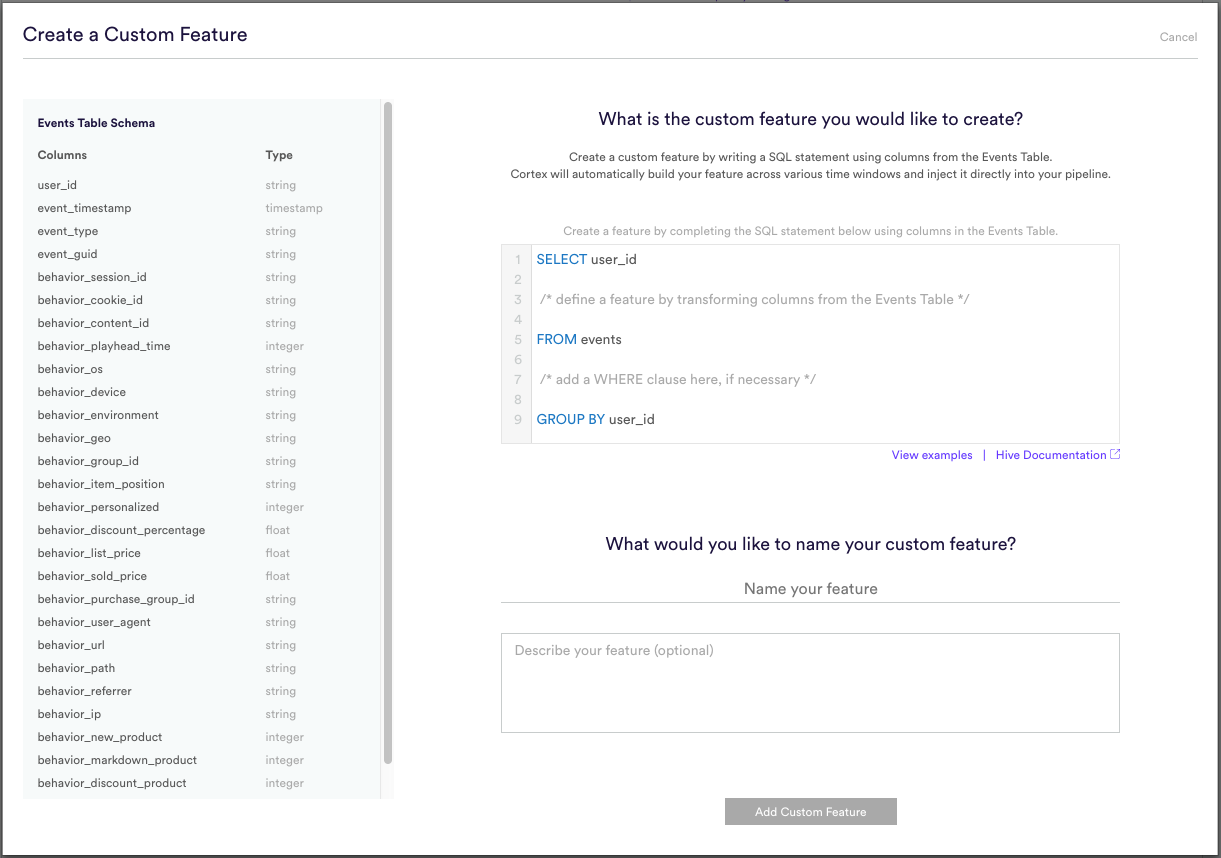Select the event_type column row

(x=202, y=231)
